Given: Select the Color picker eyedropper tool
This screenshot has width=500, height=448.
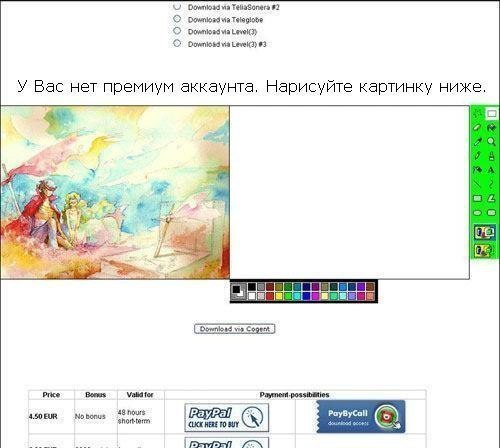Looking at the screenshot, I should (x=478, y=142).
